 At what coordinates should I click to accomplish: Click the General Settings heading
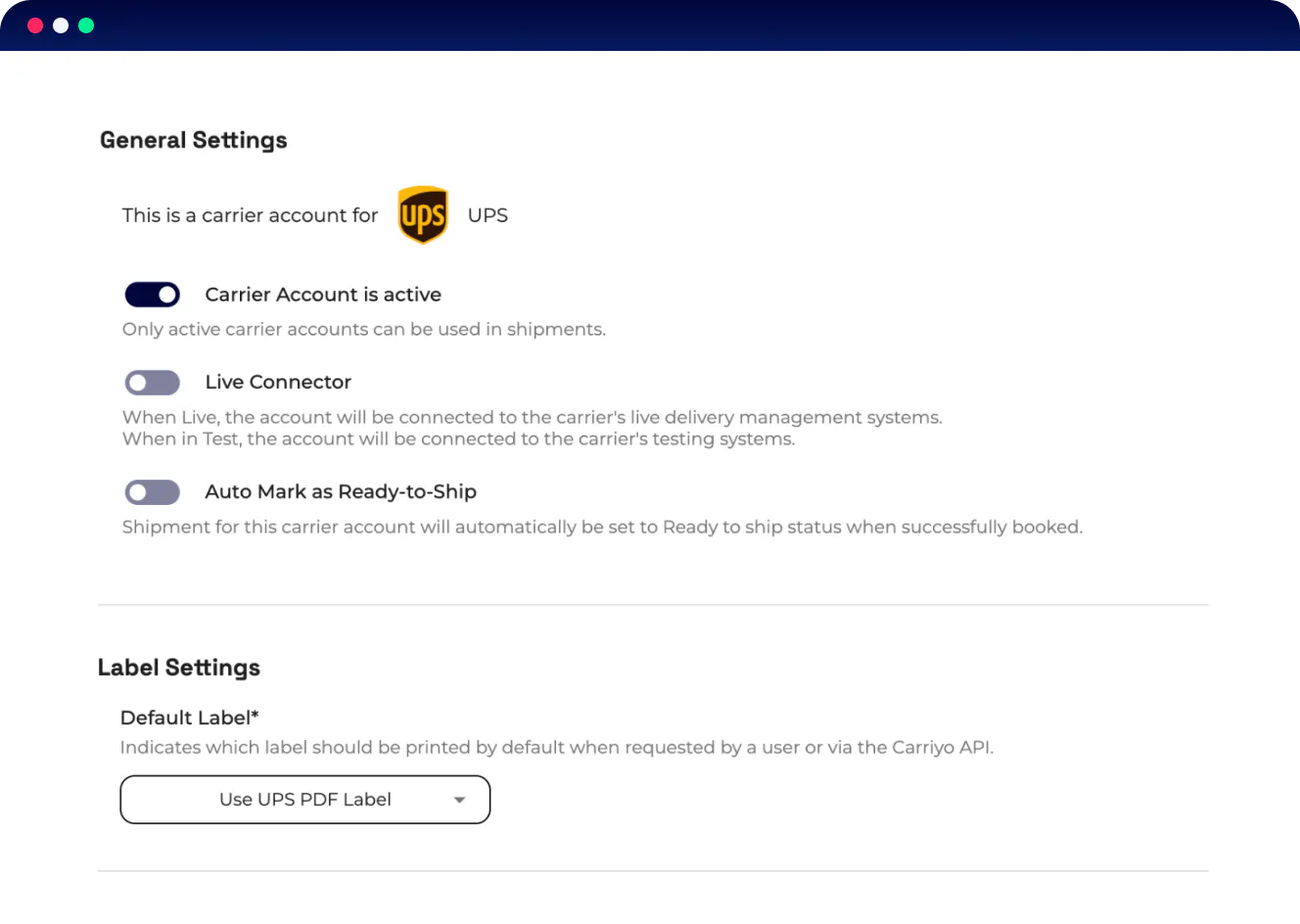(x=194, y=140)
